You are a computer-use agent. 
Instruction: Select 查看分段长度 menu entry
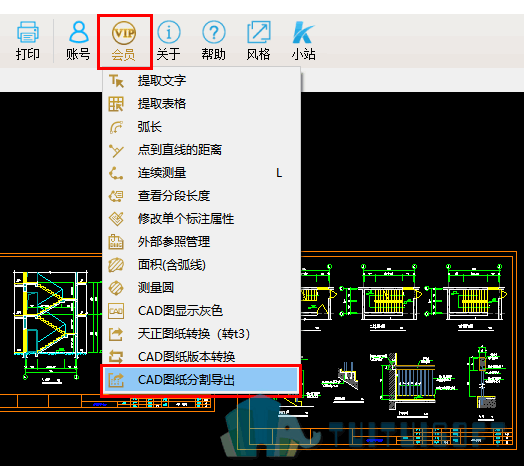click(202, 196)
